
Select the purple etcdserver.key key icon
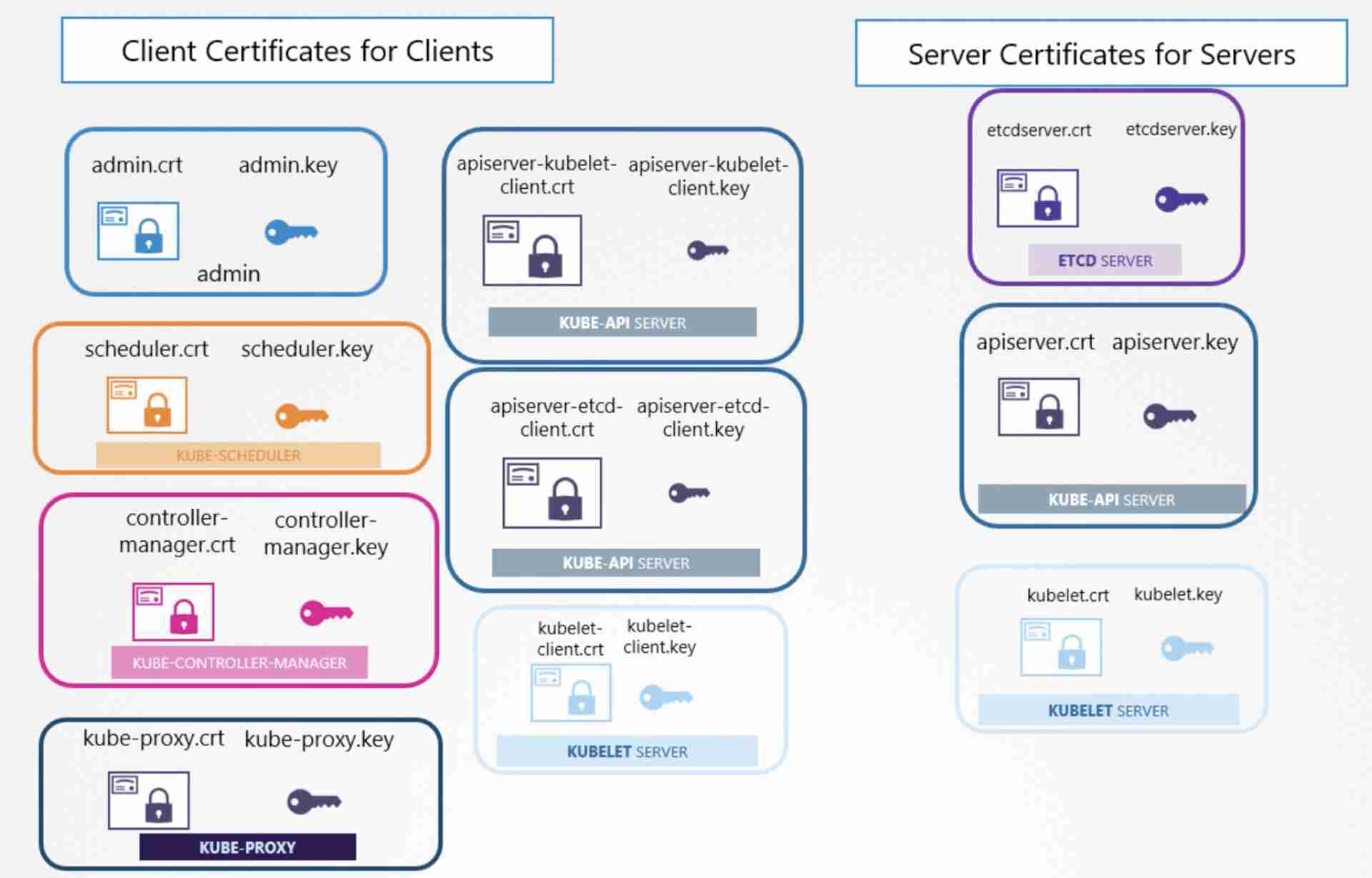(1181, 199)
